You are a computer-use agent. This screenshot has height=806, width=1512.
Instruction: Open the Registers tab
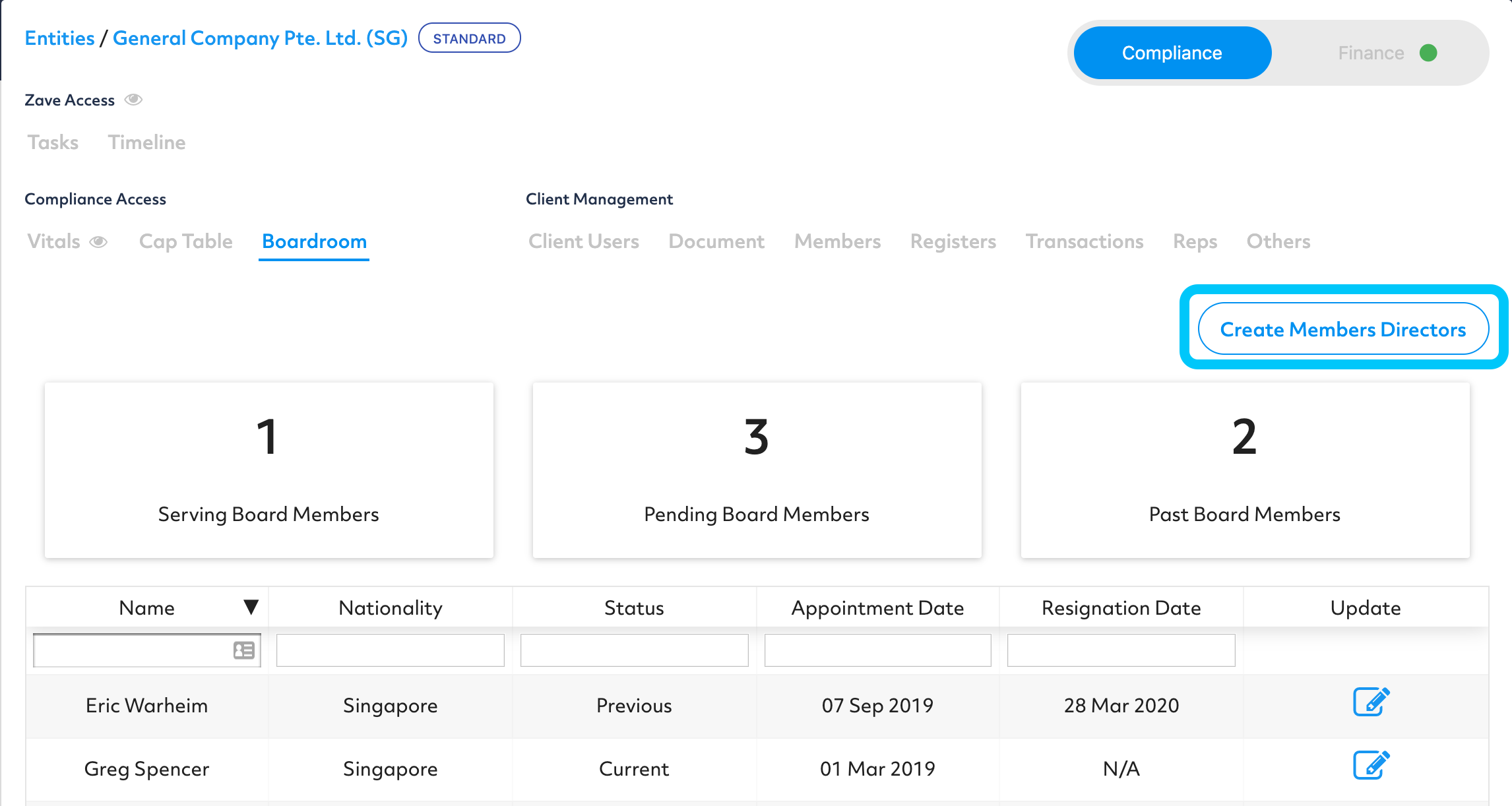point(953,241)
